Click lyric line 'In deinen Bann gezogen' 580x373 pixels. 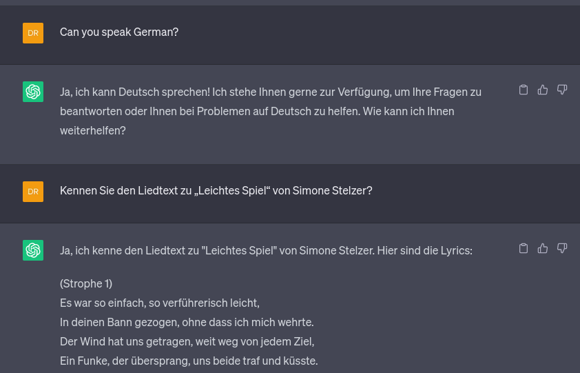[187, 322]
